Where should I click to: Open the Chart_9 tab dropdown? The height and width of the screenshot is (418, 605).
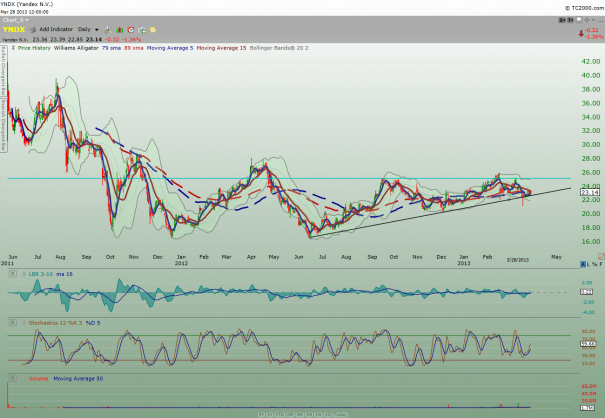[x=15, y=20]
